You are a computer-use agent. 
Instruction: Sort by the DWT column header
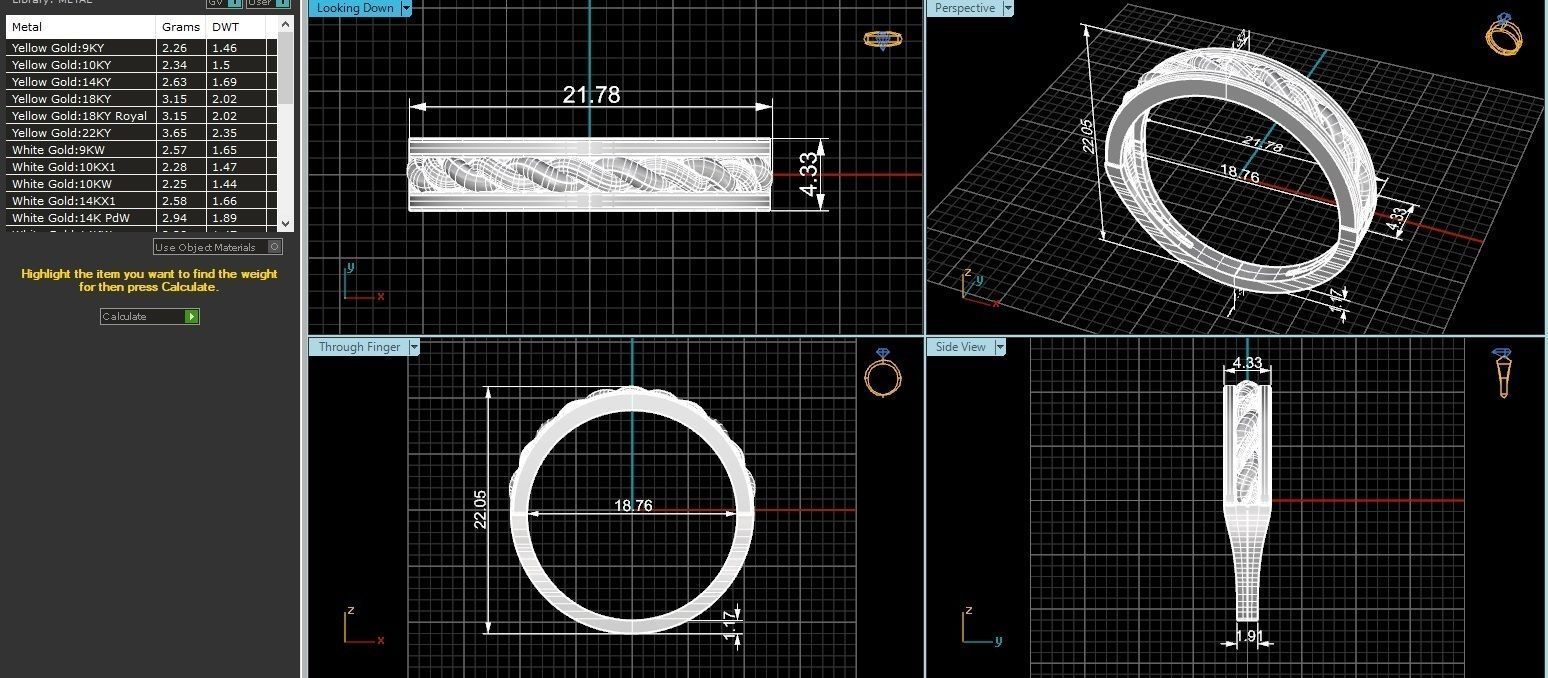pos(236,27)
